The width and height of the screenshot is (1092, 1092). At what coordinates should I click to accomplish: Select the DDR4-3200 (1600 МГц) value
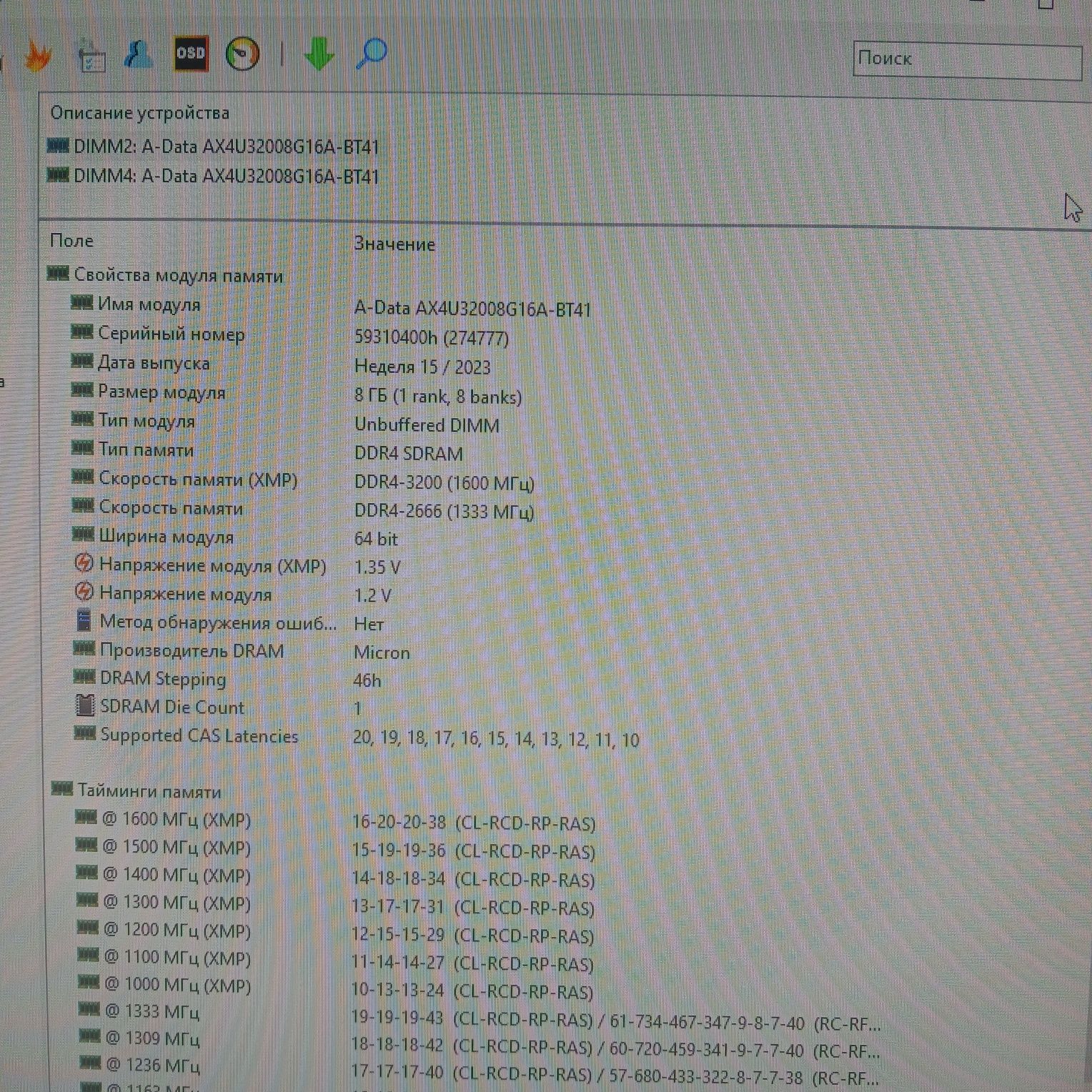coord(445,484)
